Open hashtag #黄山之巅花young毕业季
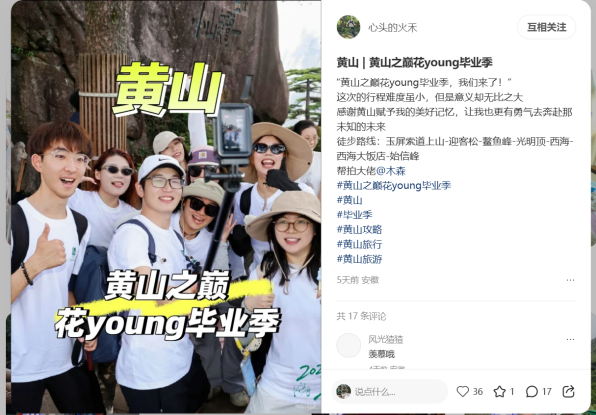 click(x=394, y=186)
